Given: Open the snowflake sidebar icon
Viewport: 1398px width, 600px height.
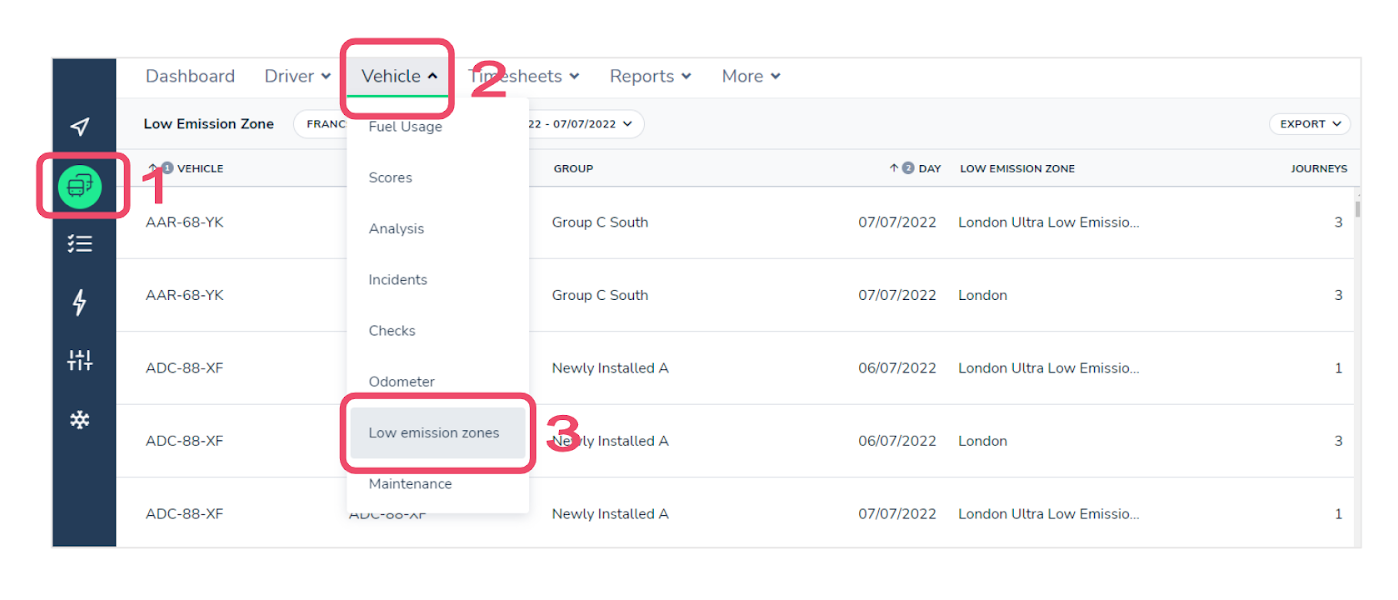Looking at the screenshot, I should coord(80,420).
